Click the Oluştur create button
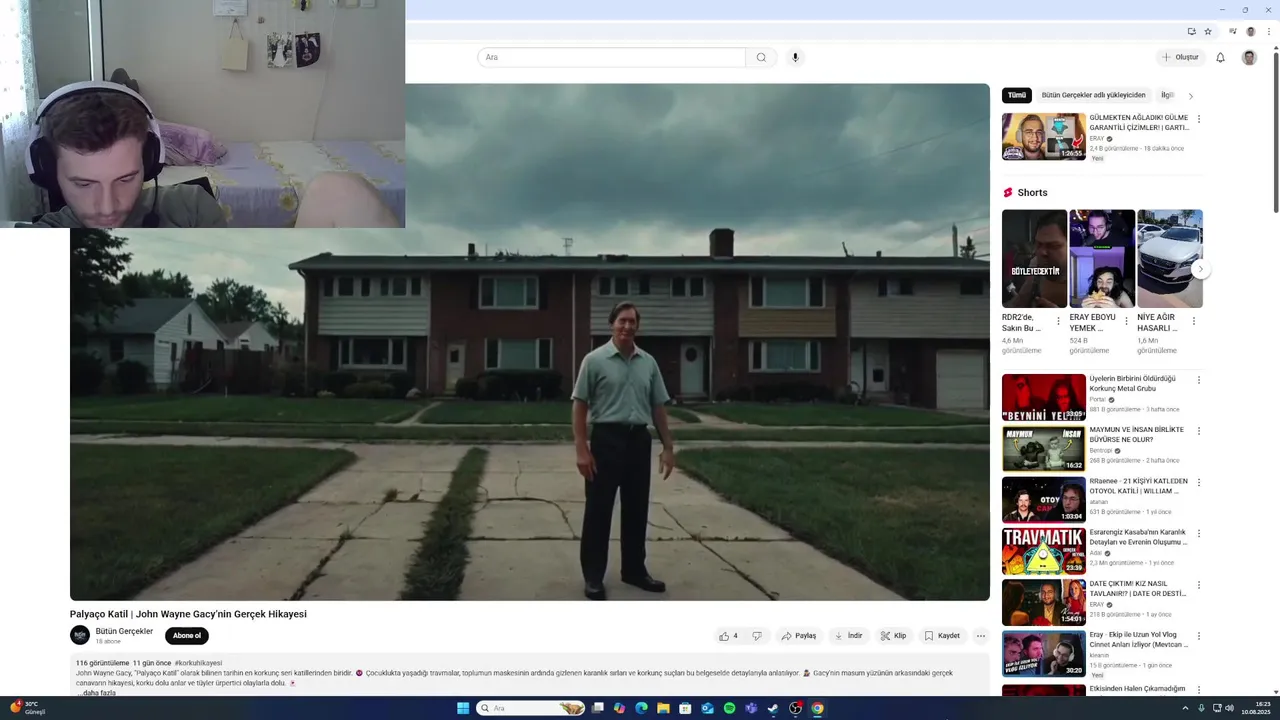This screenshot has width=1280, height=720. tap(1180, 57)
